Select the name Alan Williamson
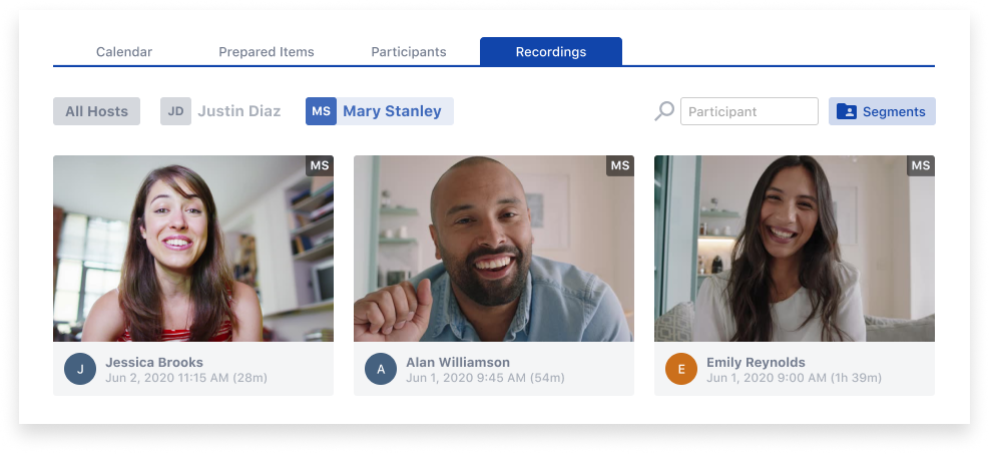 coord(458,362)
